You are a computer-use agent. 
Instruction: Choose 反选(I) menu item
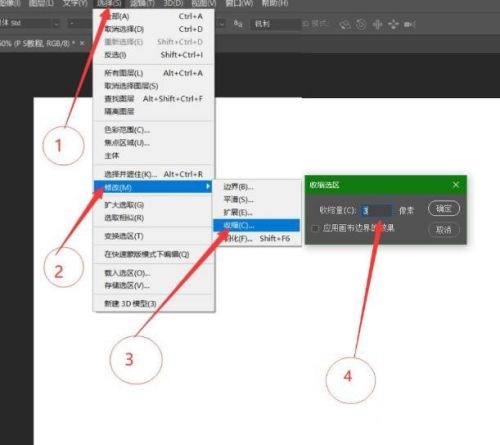[x=154, y=55]
